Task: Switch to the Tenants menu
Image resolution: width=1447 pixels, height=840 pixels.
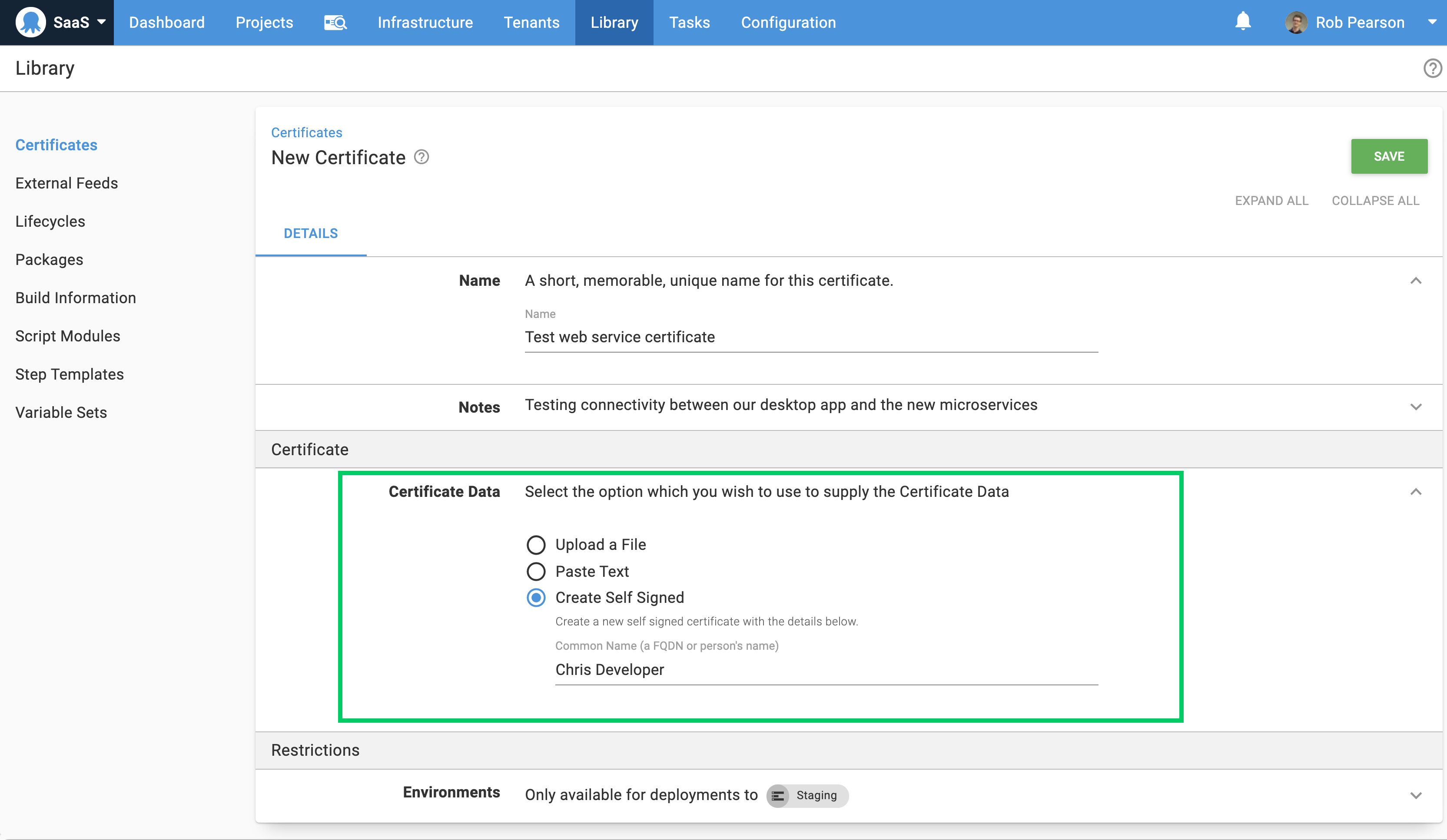Action: 532,23
